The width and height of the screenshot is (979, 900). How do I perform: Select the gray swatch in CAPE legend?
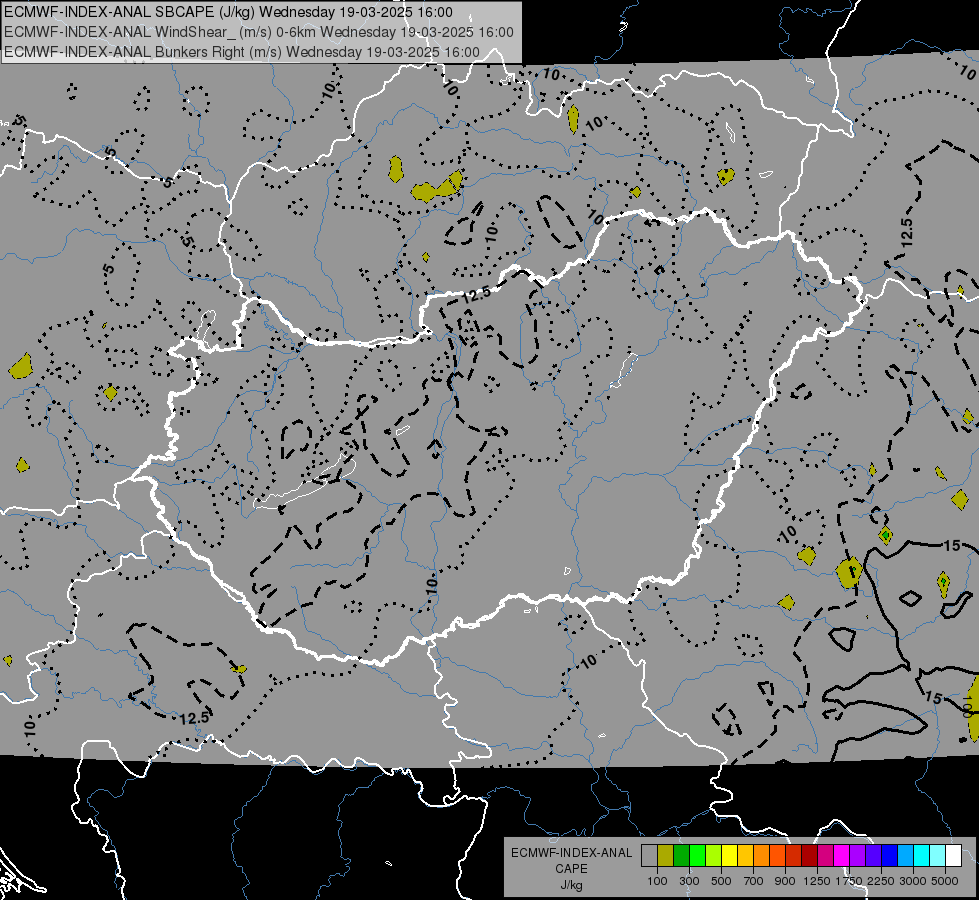pos(649,855)
